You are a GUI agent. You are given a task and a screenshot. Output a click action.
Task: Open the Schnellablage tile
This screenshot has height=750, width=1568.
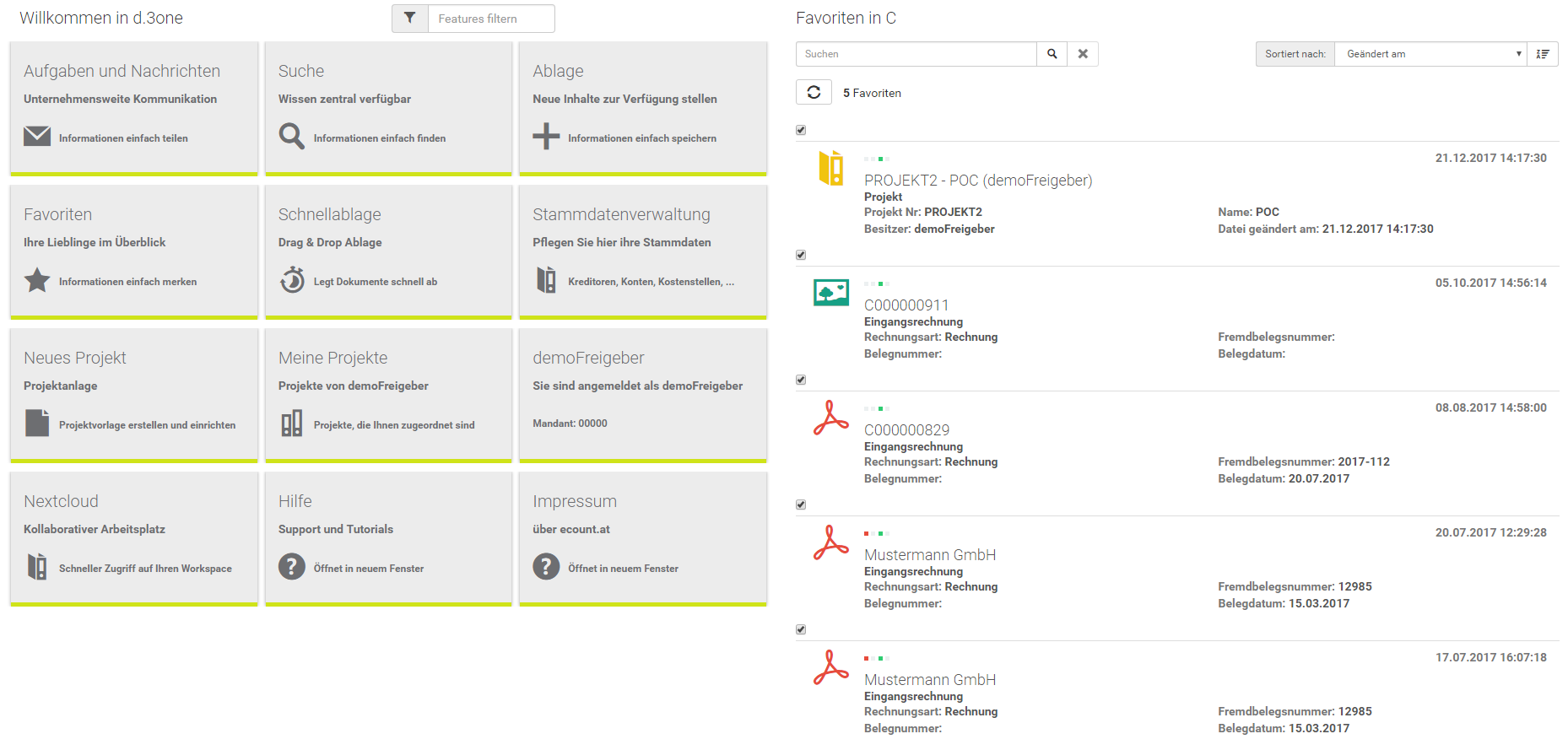(388, 251)
